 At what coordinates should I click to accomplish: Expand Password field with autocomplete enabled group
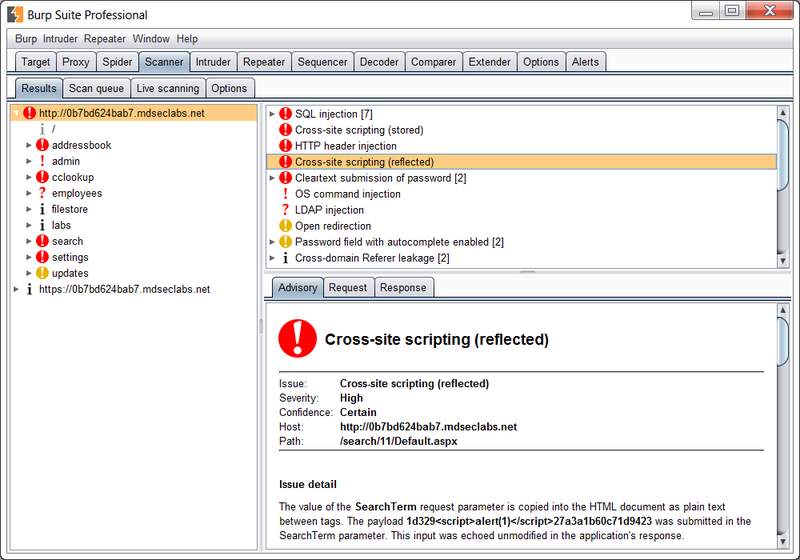(272, 242)
